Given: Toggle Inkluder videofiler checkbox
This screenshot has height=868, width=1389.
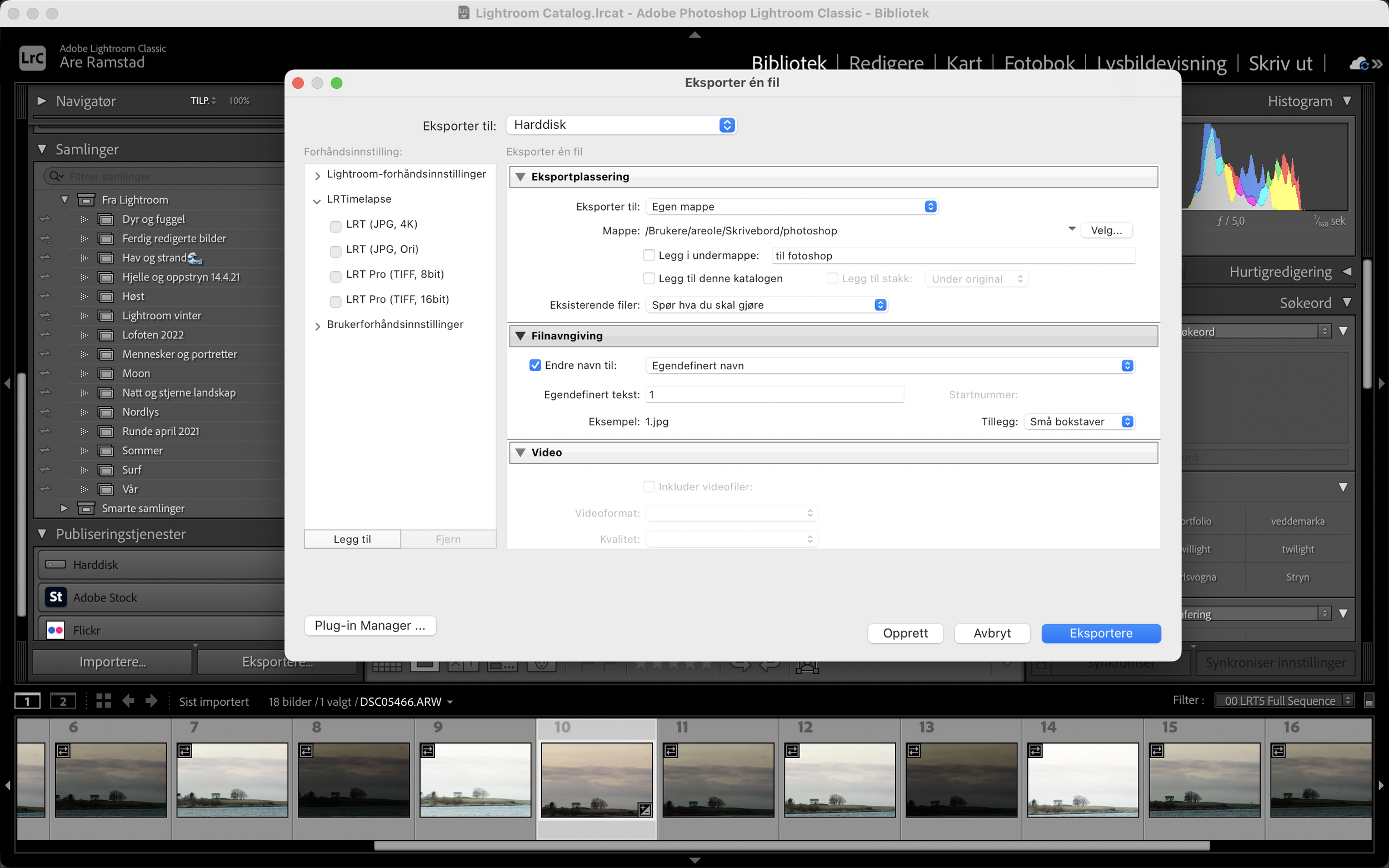Looking at the screenshot, I should [x=649, y=486].
